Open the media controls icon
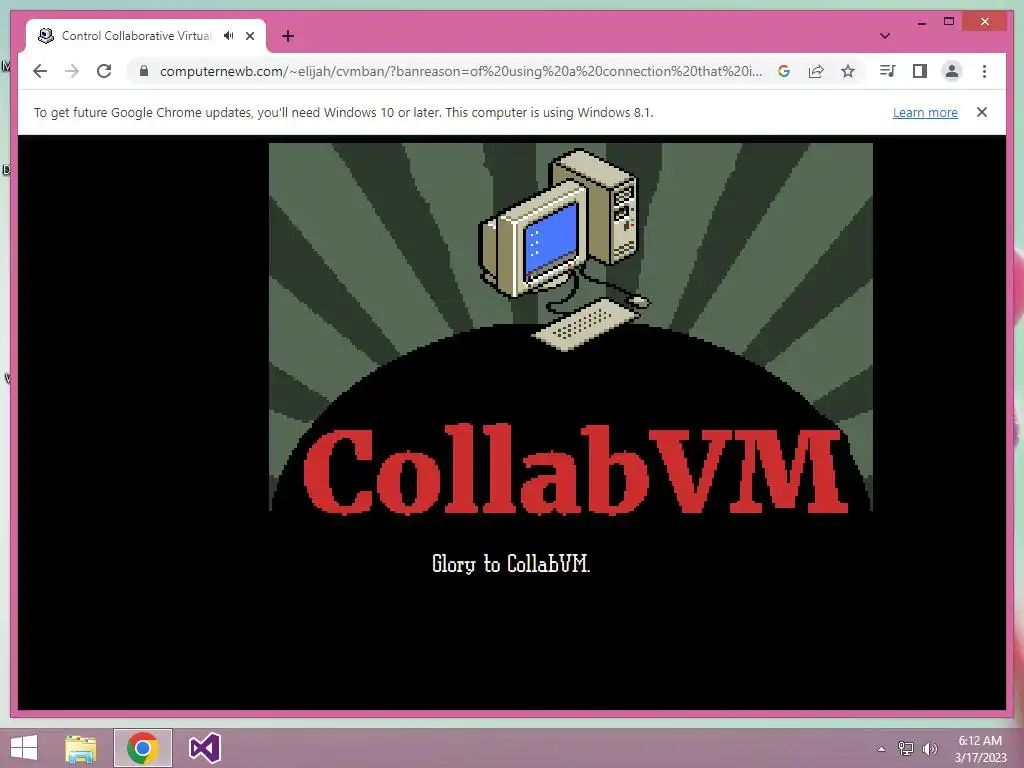Viewport: 1024px width, 768px height. (888, 71)
